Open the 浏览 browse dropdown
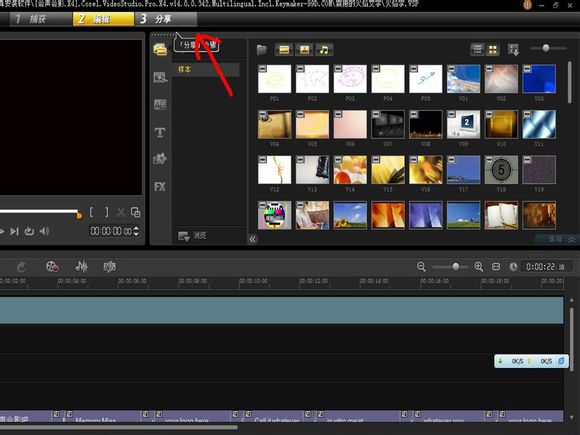 [x=192, y=236]
